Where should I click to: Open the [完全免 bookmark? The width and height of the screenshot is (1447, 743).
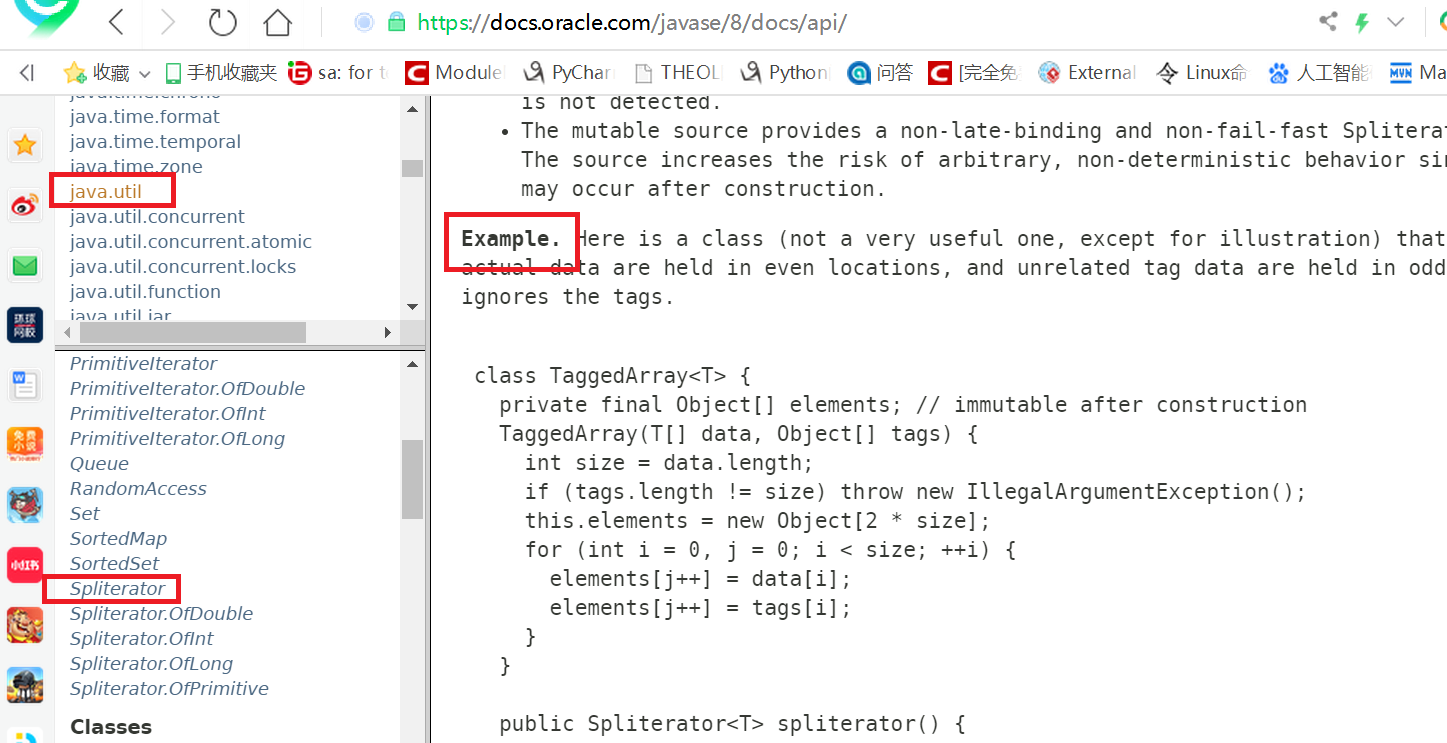click(973, 72)
